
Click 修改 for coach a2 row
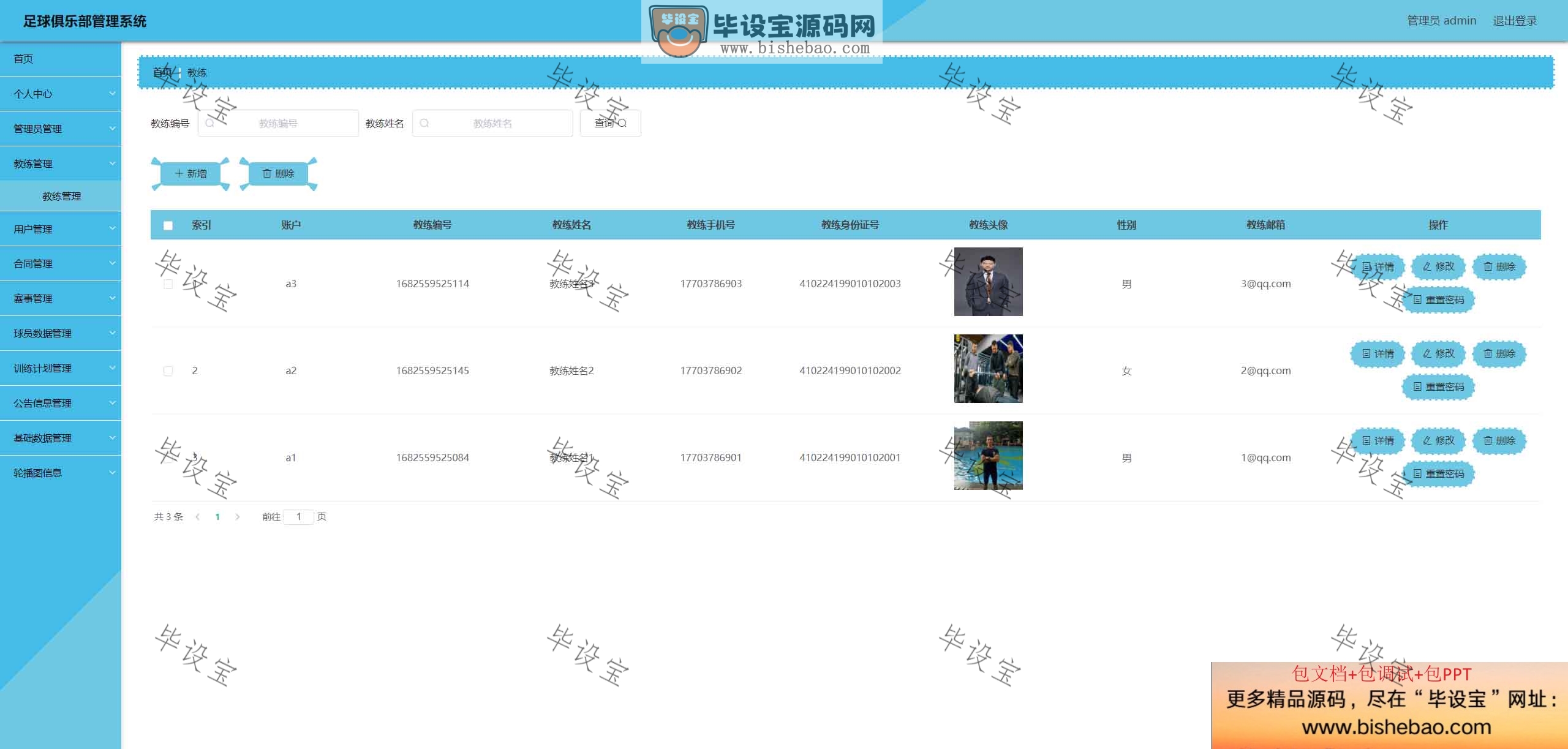click(x=1438, y=353)
